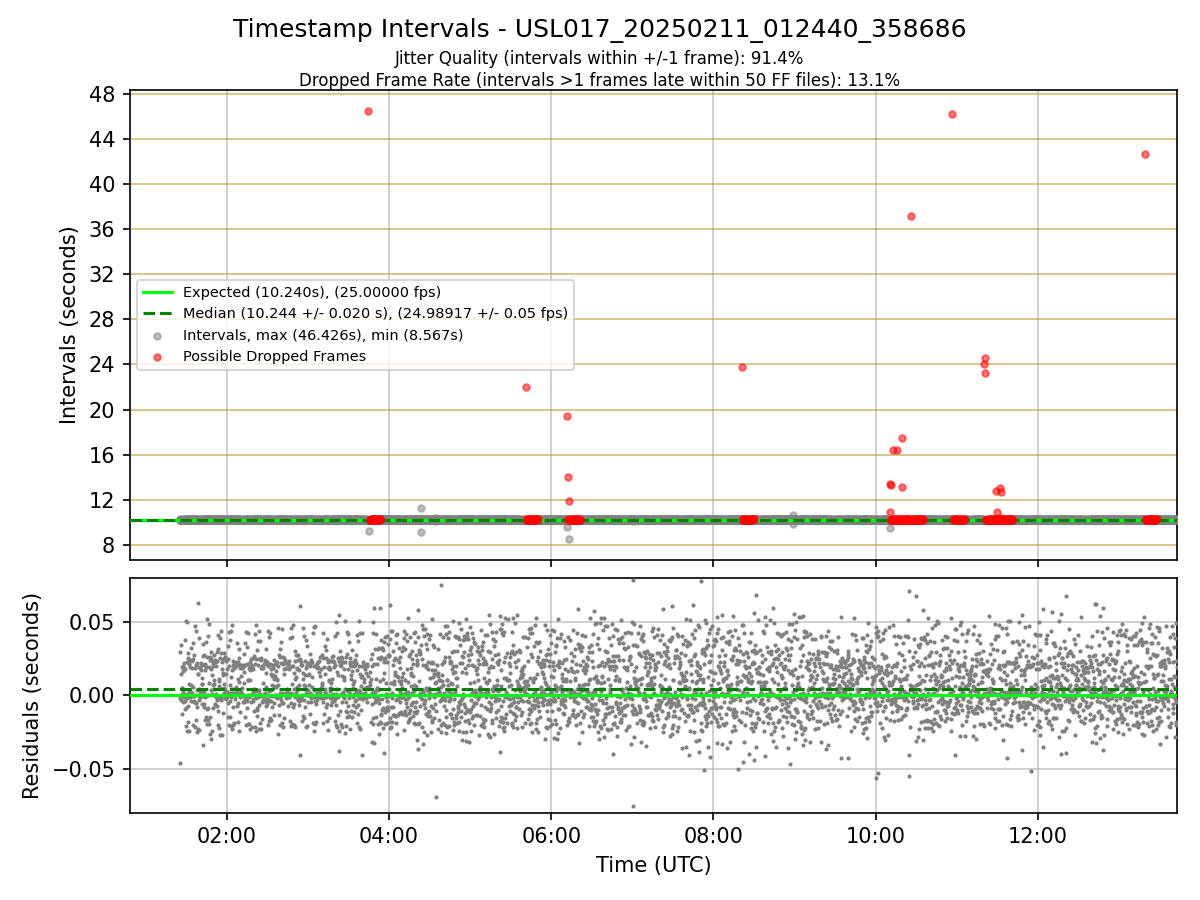Click the 10:00 x-axis tick label

(x=876, y=836)
